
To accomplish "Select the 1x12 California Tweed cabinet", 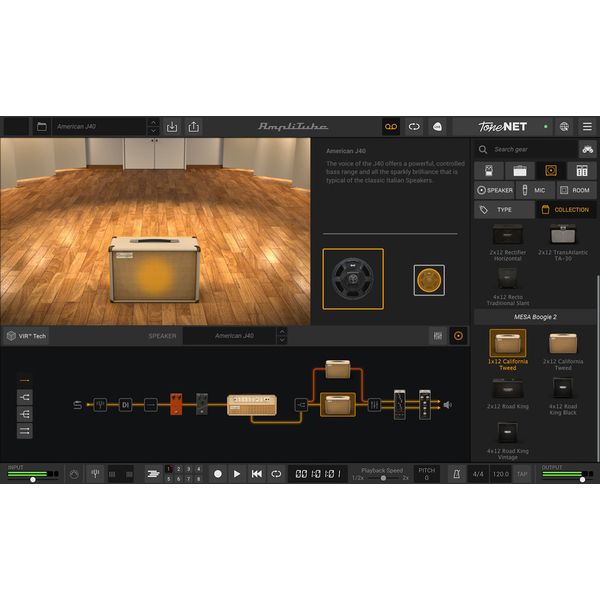I will coord(508,350).
